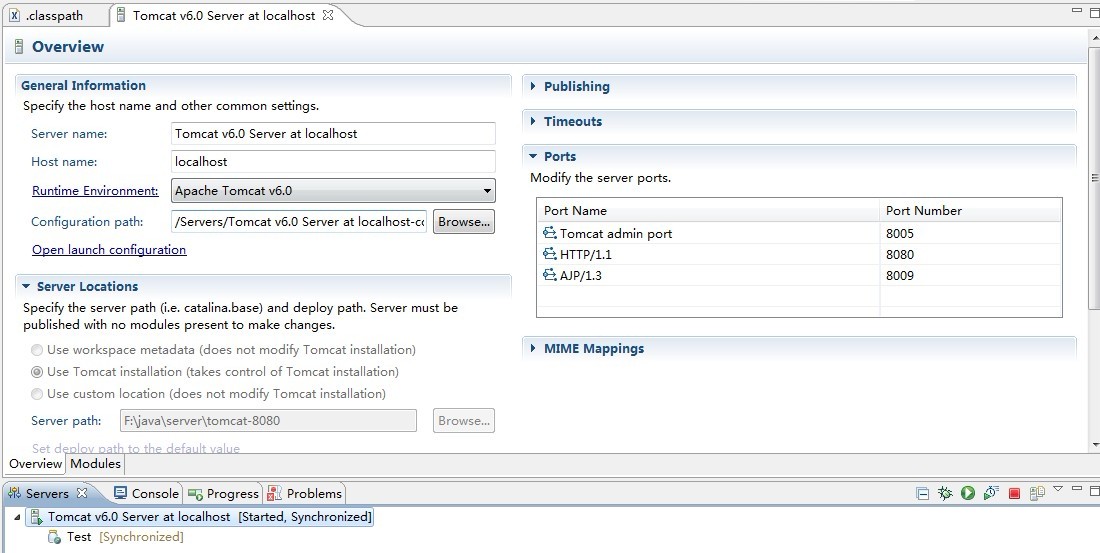Click the Publish to server icon
Viewport: 1100px width, 553px height.
(1037, 493)
